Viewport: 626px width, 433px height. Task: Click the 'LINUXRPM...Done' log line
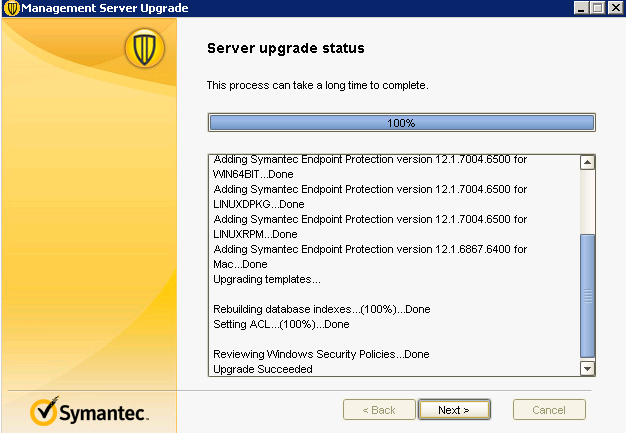255,234
